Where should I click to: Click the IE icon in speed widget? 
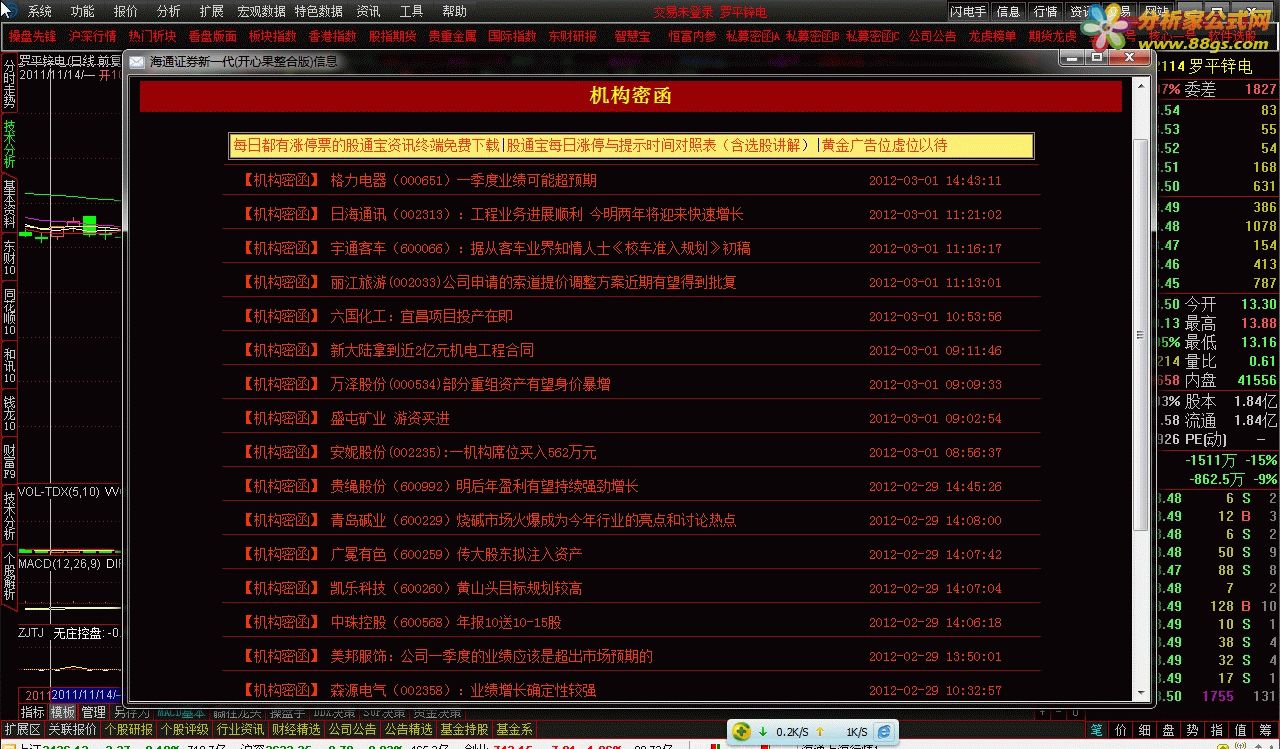(x=884, y=732)
